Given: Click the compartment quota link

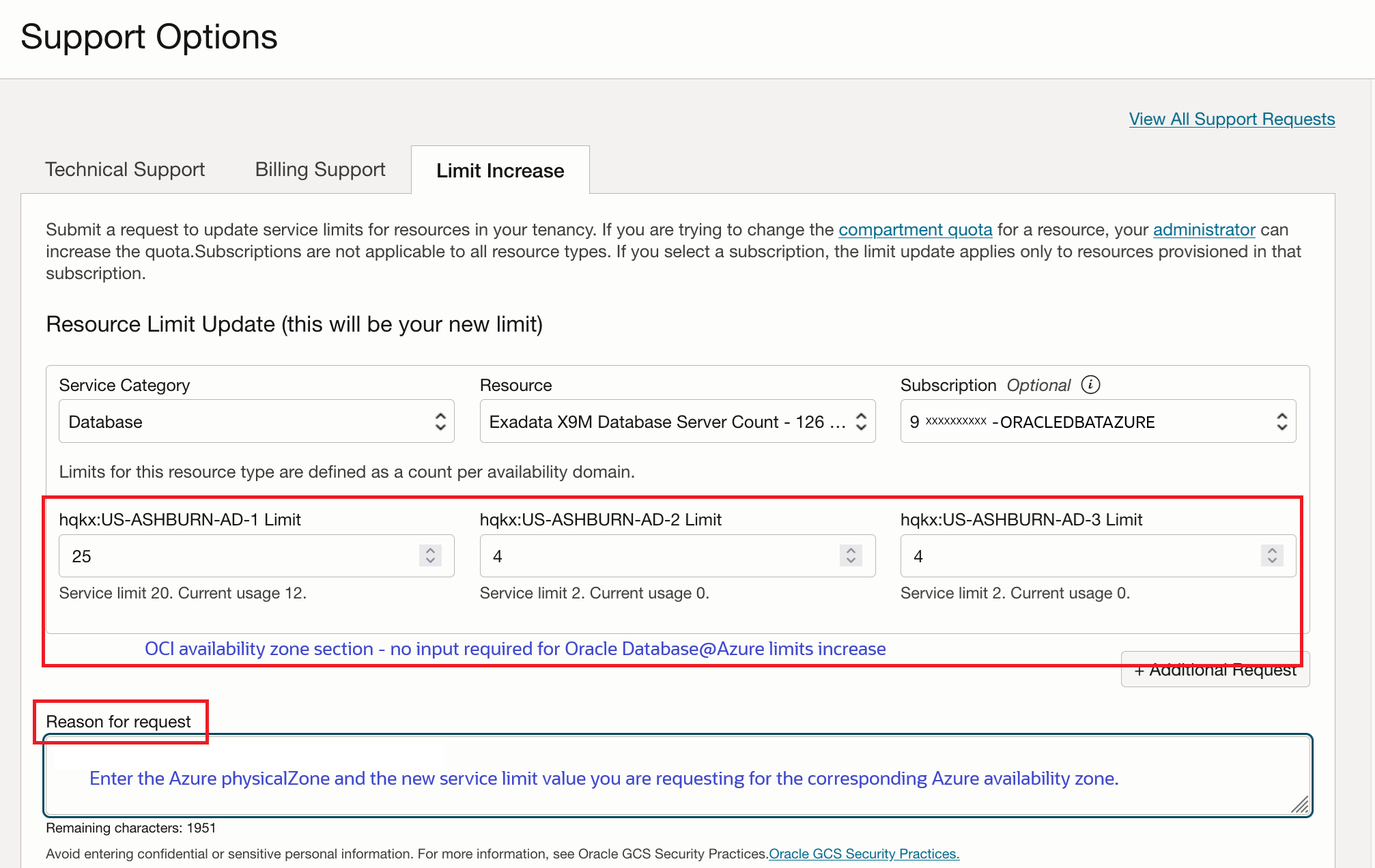Looking at the screenshot, I should 915,230.
